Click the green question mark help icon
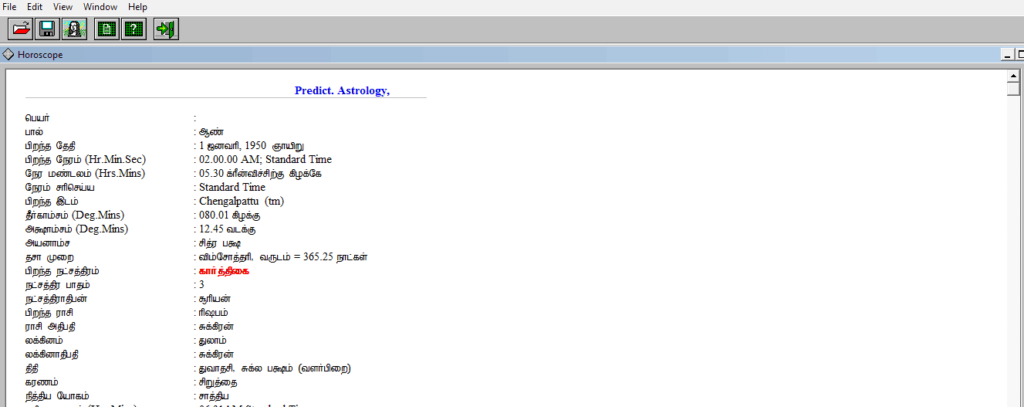 pyautogui.click(x=134, y=29)
